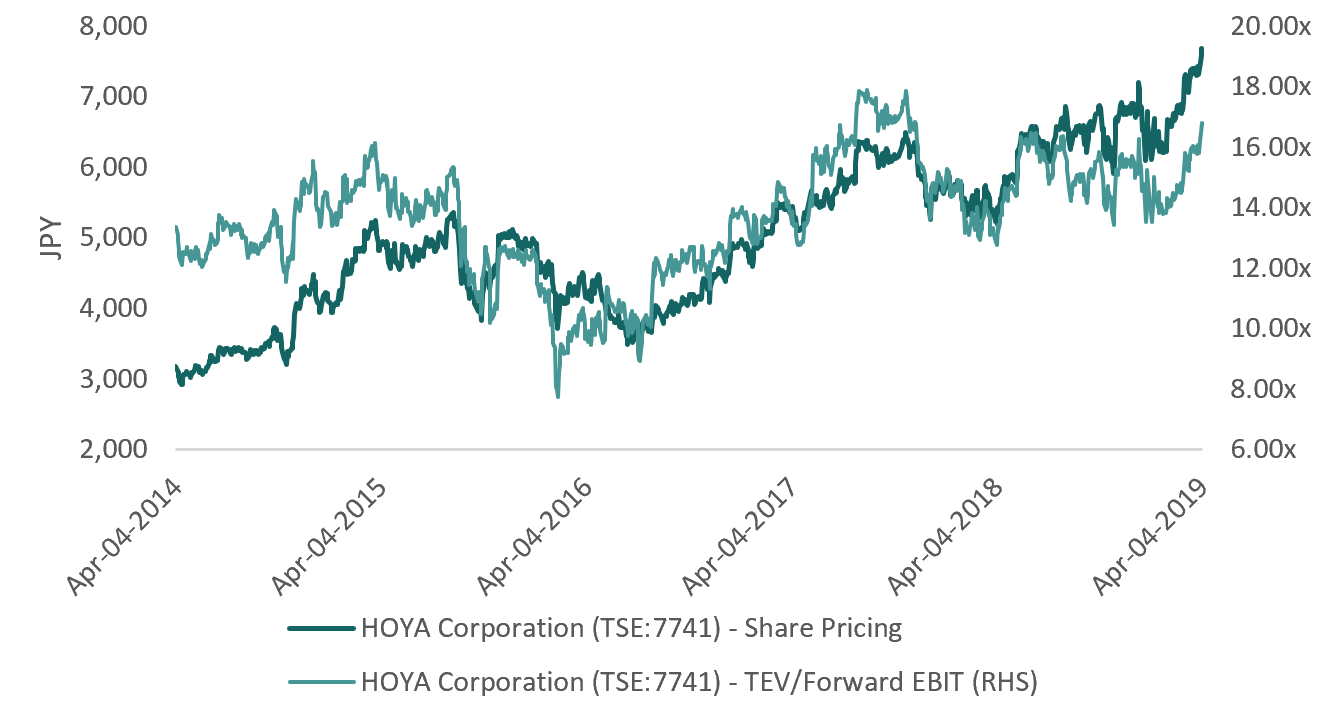Click the Apr-04-2019 date label

point(1151,537)
